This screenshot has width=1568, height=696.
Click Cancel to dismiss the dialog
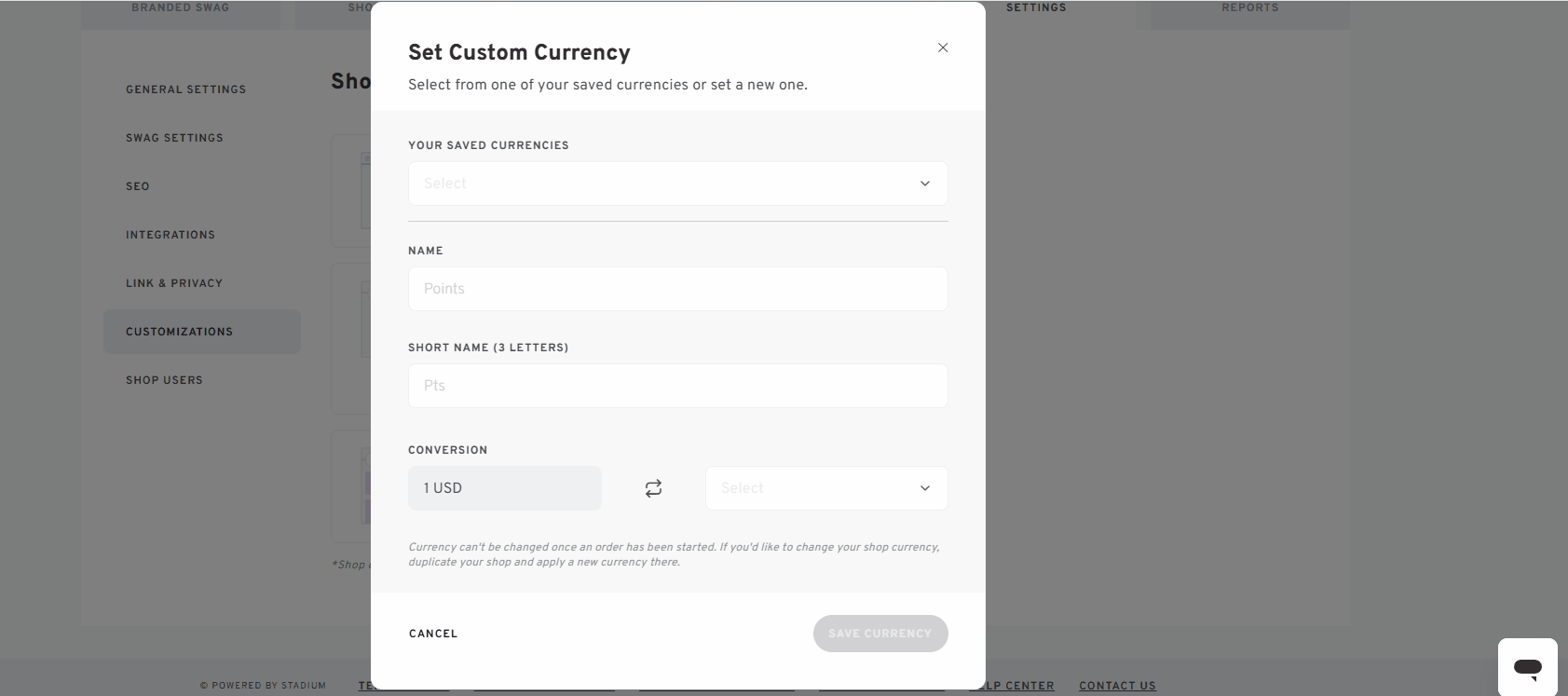(x=432, y=633)
